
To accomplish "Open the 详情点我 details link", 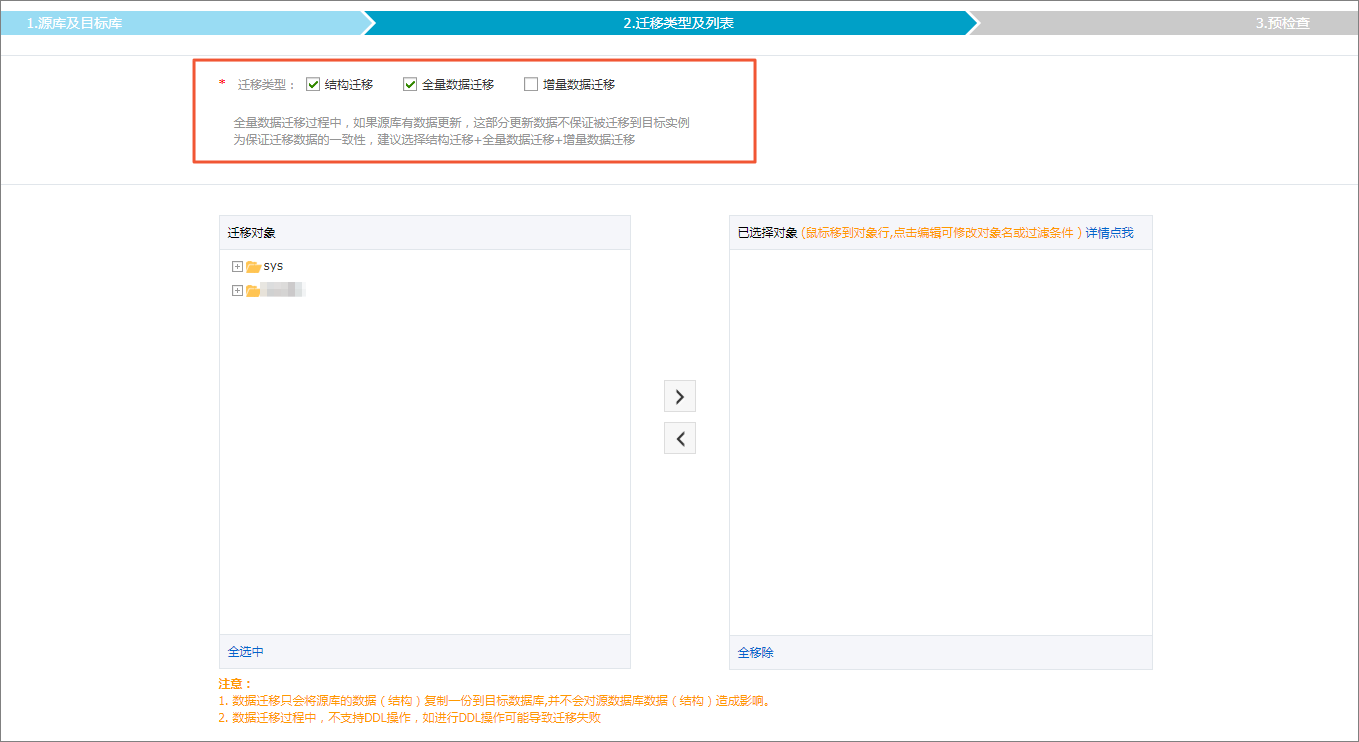I will pyautogui.click(x=1110, y=233).
